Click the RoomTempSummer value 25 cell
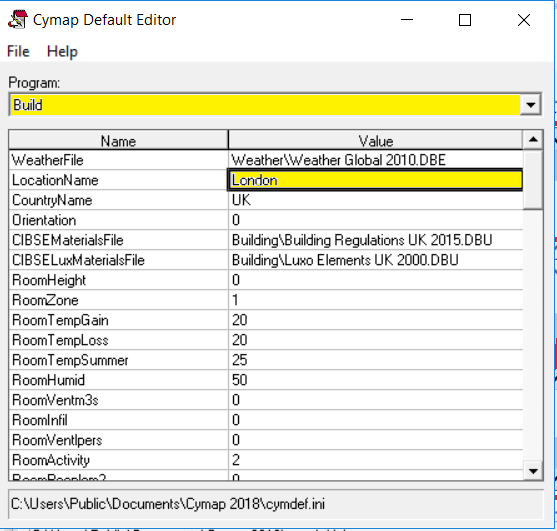The image size is (557, 531). point(375,360)
